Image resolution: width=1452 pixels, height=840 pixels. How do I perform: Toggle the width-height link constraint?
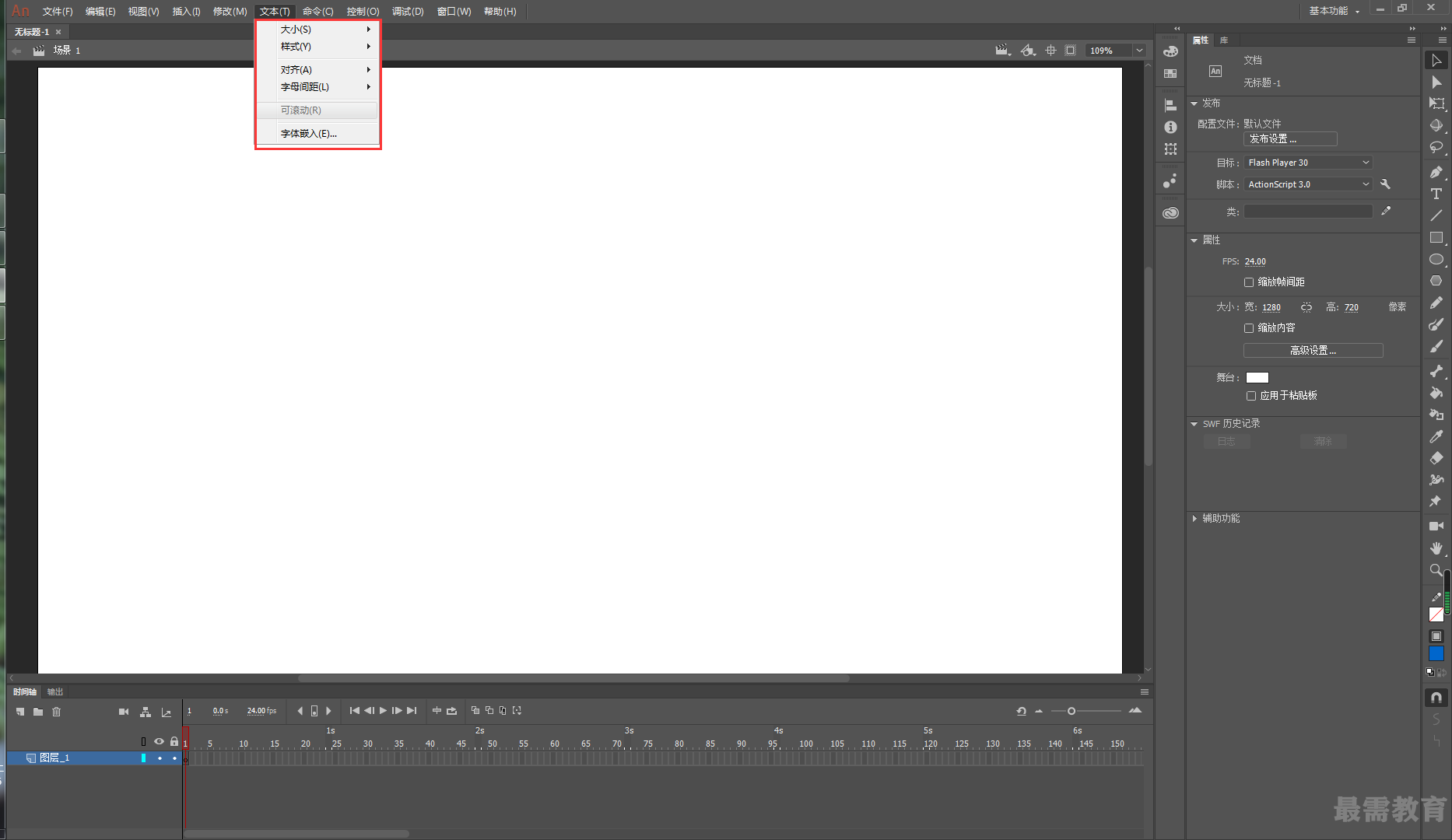coord(1306,307)
